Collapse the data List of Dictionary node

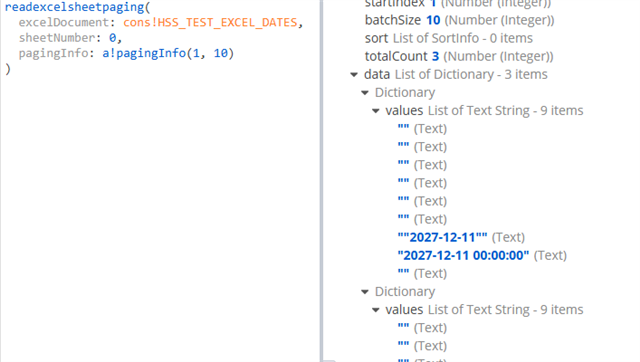pyautogui.click(x=354, y=75)
